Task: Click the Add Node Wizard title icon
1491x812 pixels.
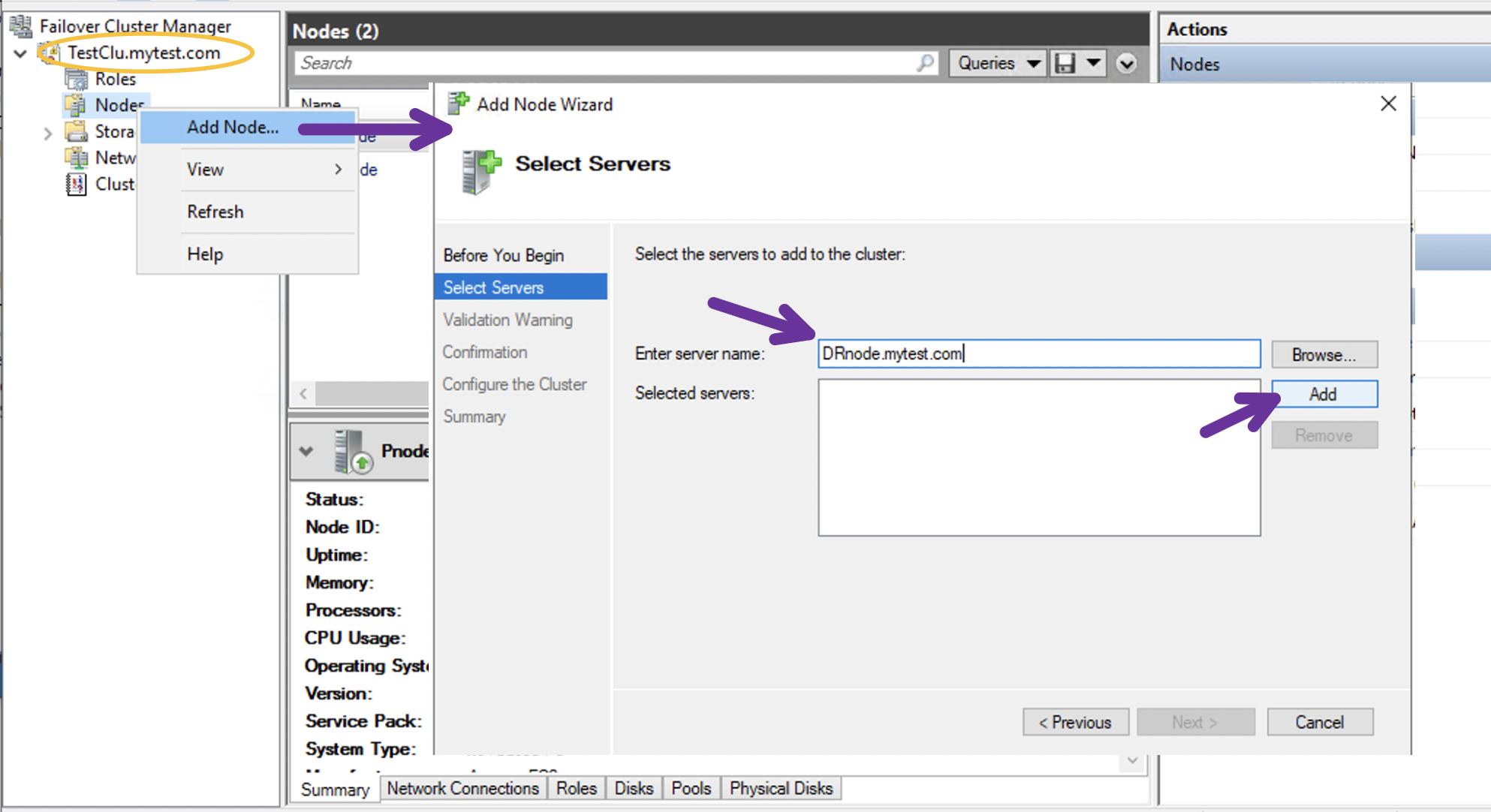Action: 457,104
